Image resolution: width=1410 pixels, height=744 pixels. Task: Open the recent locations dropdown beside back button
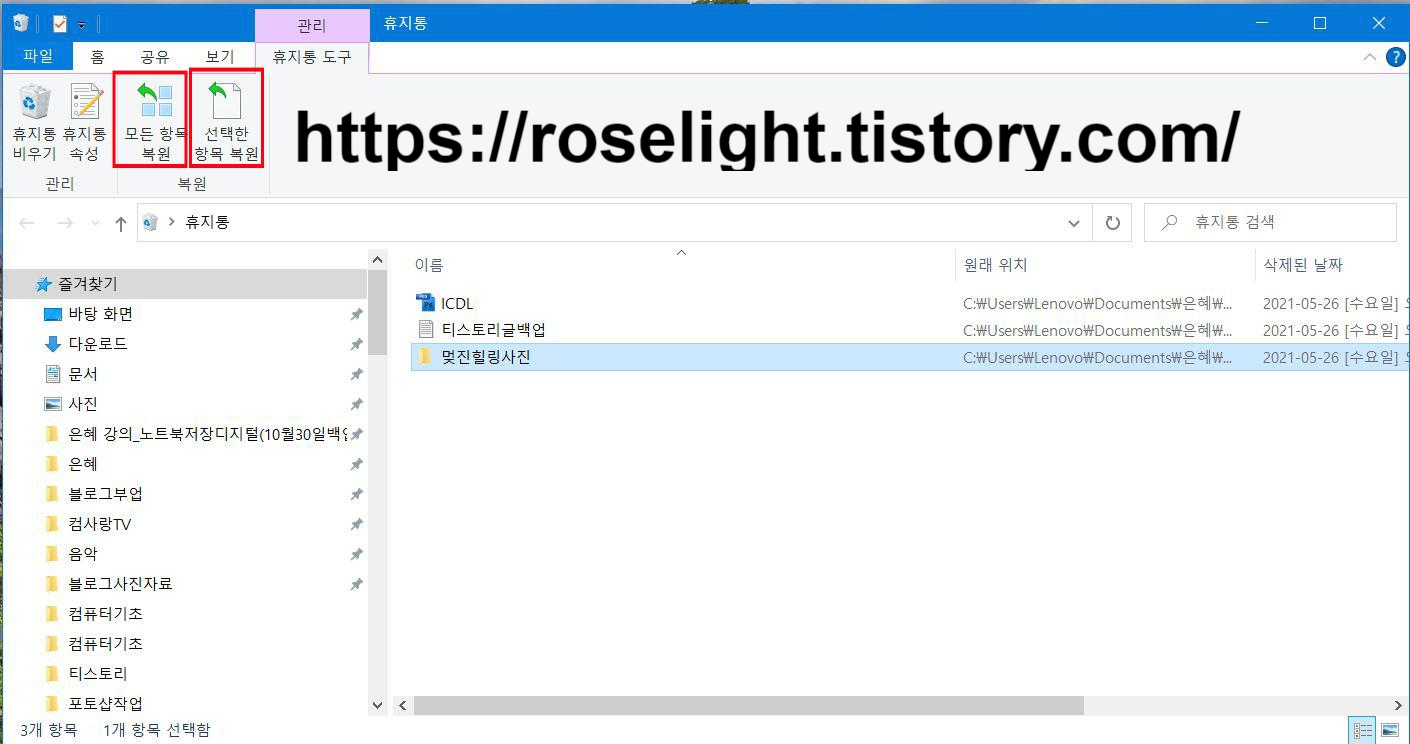coord(95,222)
